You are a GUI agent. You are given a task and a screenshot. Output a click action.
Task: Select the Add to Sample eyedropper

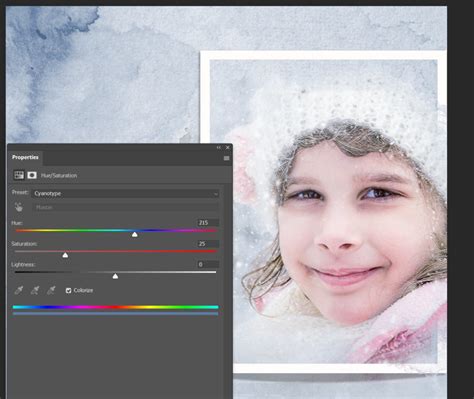click(35, 290)
